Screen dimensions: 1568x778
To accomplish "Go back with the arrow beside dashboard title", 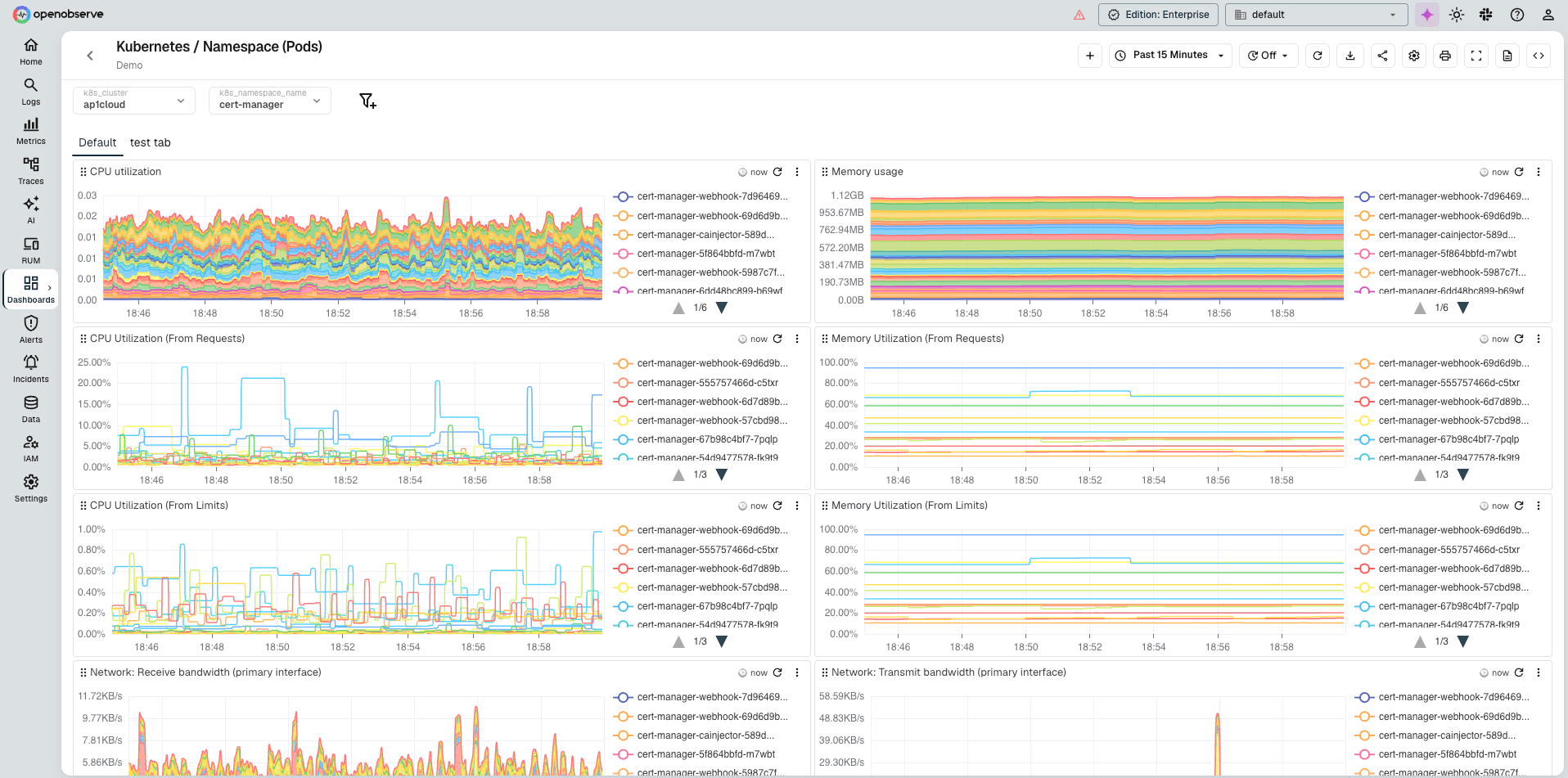I will [x=90, y=56].
